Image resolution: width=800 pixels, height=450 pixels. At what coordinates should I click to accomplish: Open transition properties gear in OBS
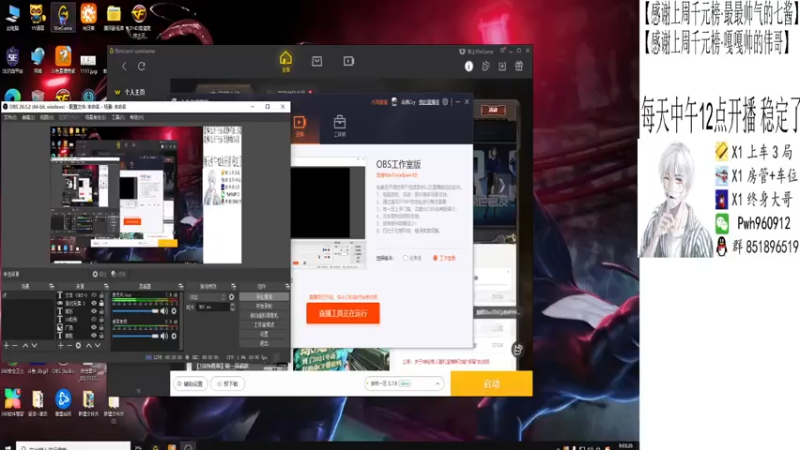[232, 297]
